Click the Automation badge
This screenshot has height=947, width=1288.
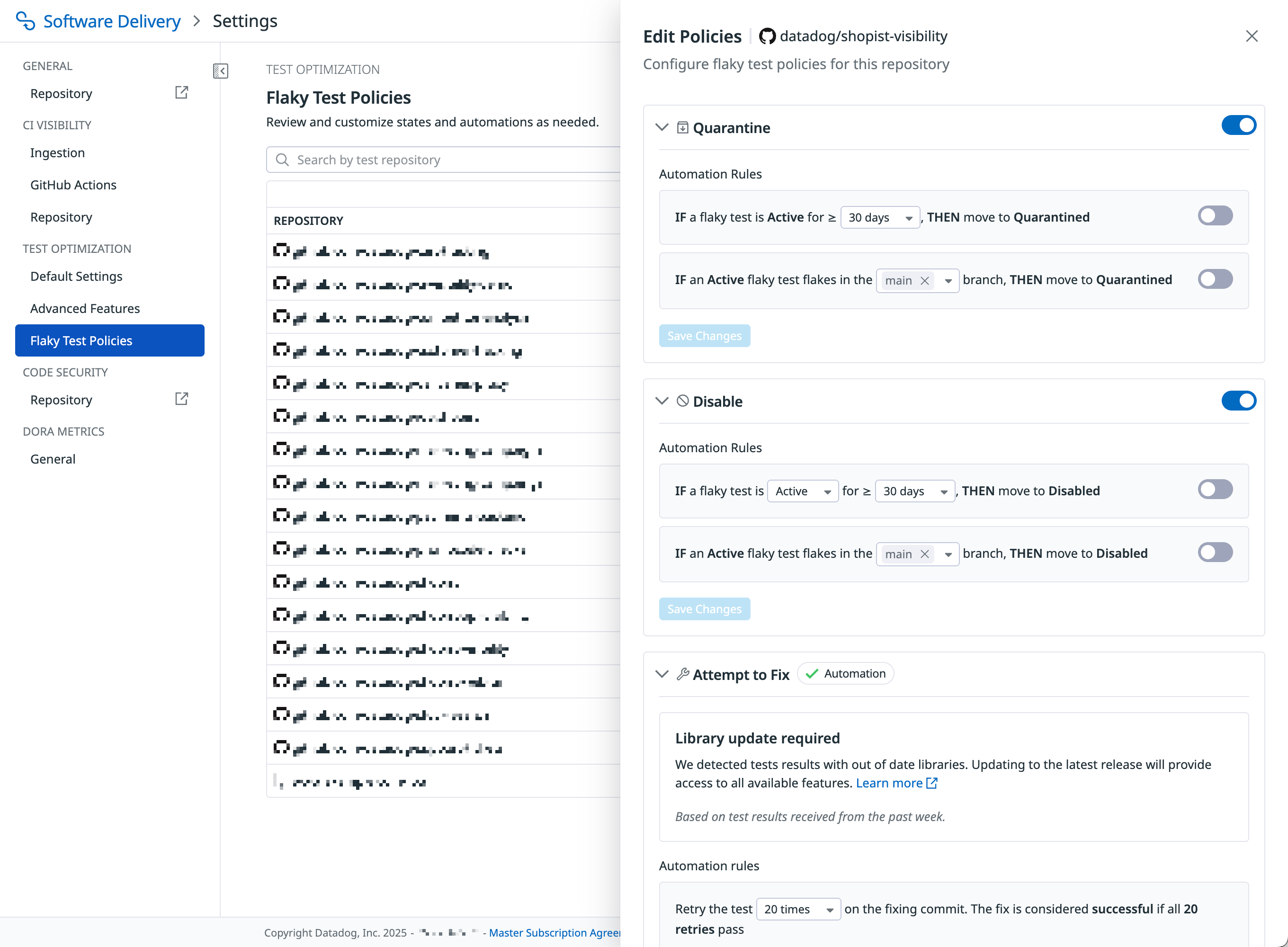(x=845, y=674)
